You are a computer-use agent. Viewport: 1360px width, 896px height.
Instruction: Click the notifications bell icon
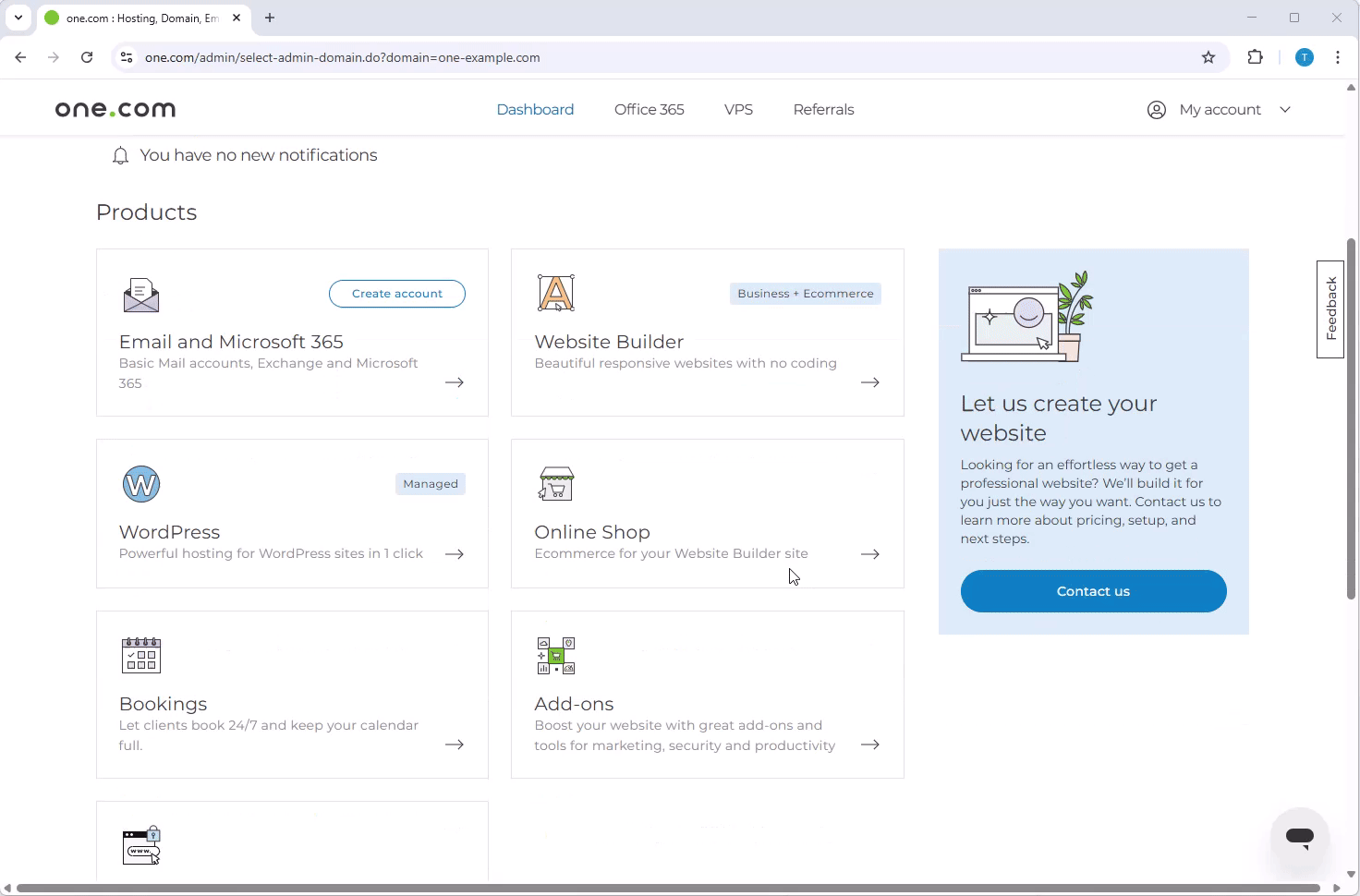pos(120,156)
